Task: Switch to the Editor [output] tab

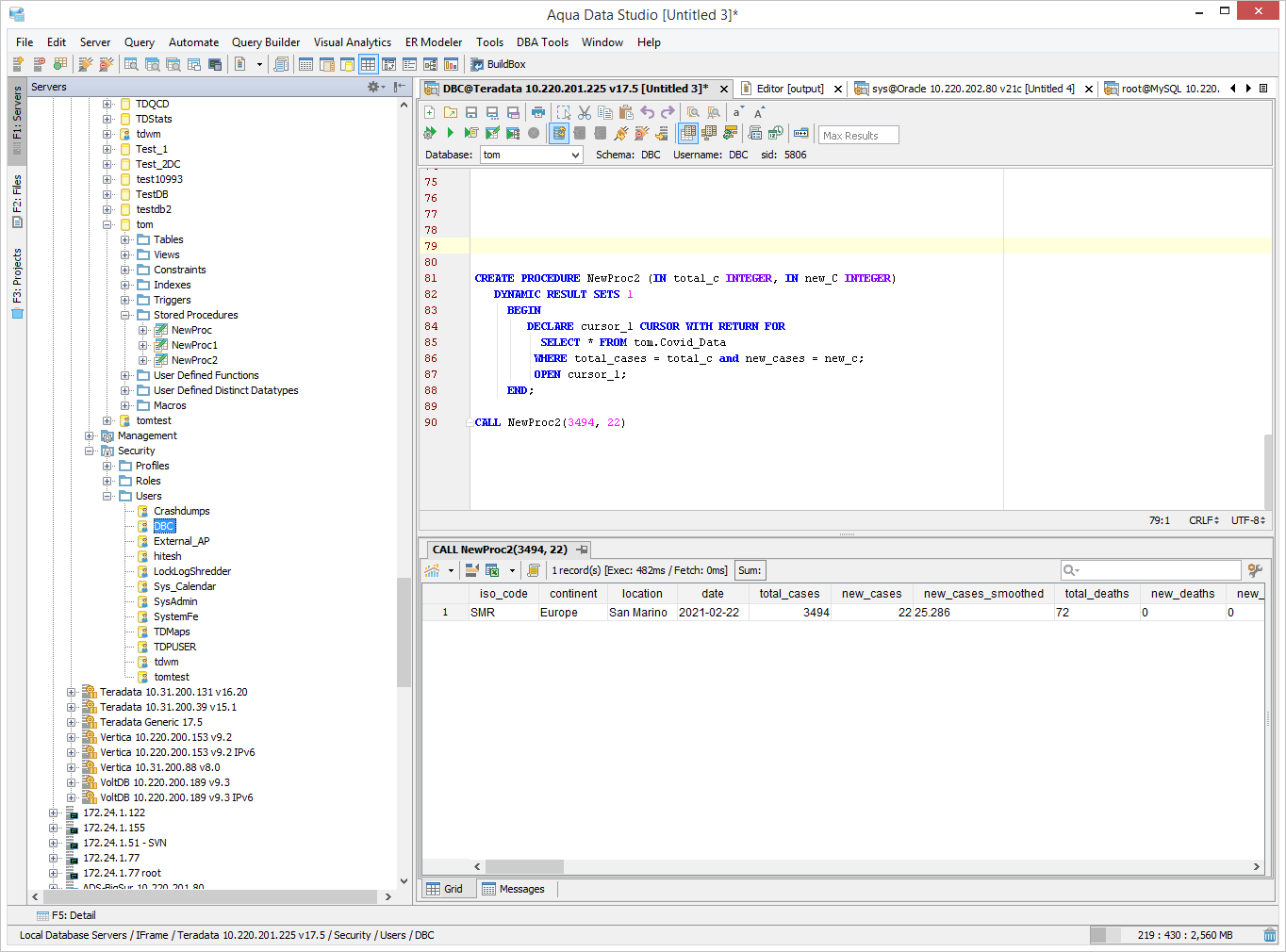Action: pos(788,89)
